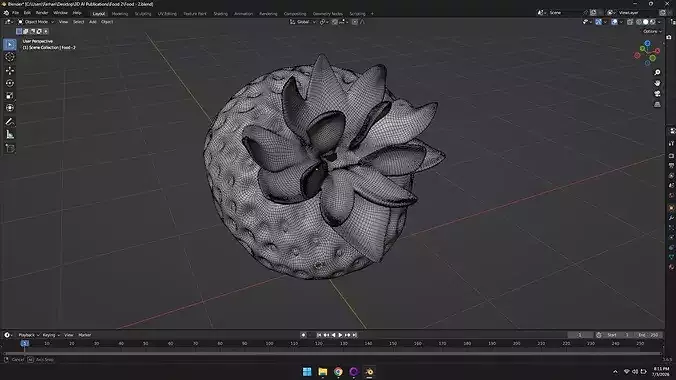Choose the Rotate tool
Image resolution: width=676 pixels, height=380 pixels.
10,83
